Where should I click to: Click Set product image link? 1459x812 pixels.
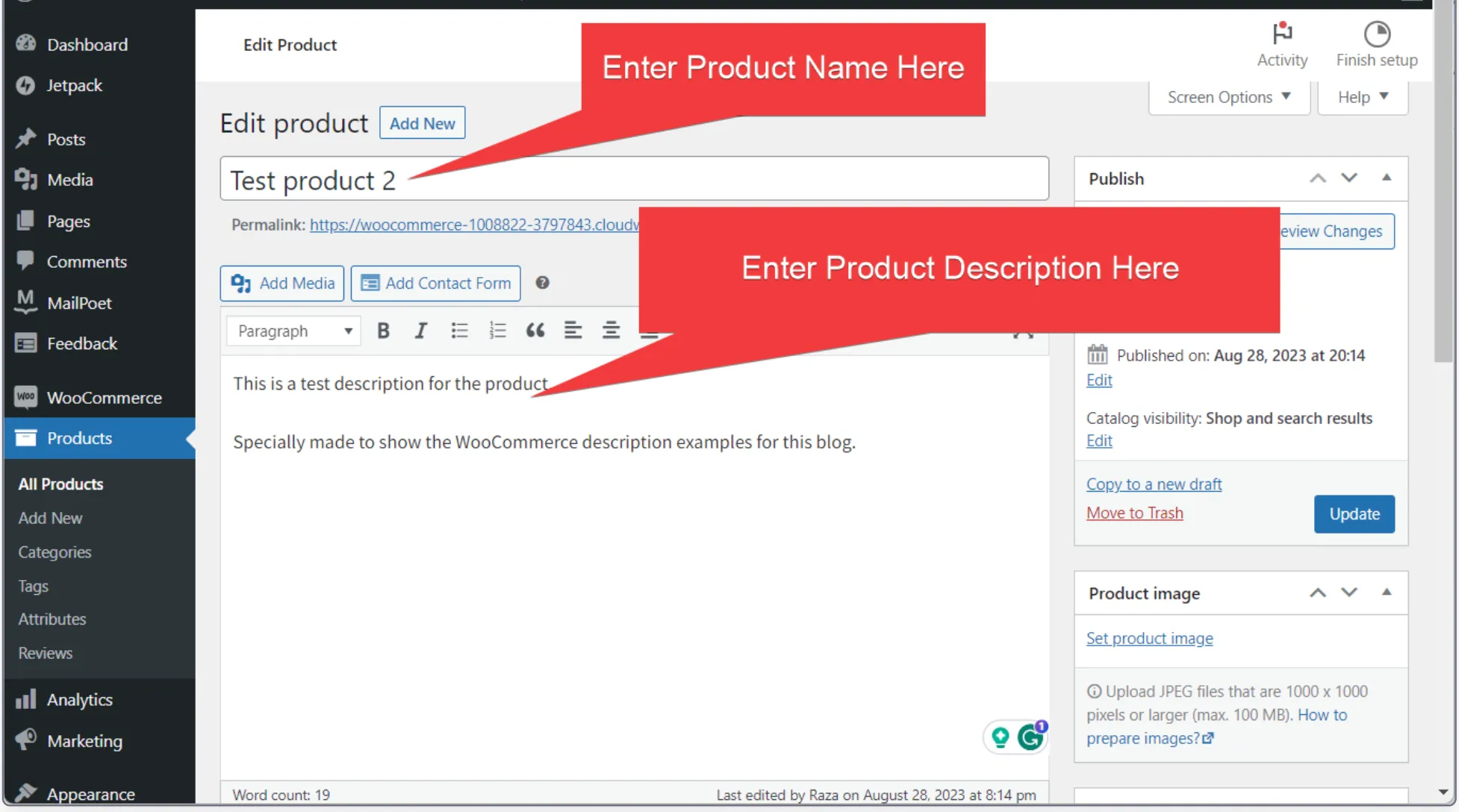click(1150, 639)
